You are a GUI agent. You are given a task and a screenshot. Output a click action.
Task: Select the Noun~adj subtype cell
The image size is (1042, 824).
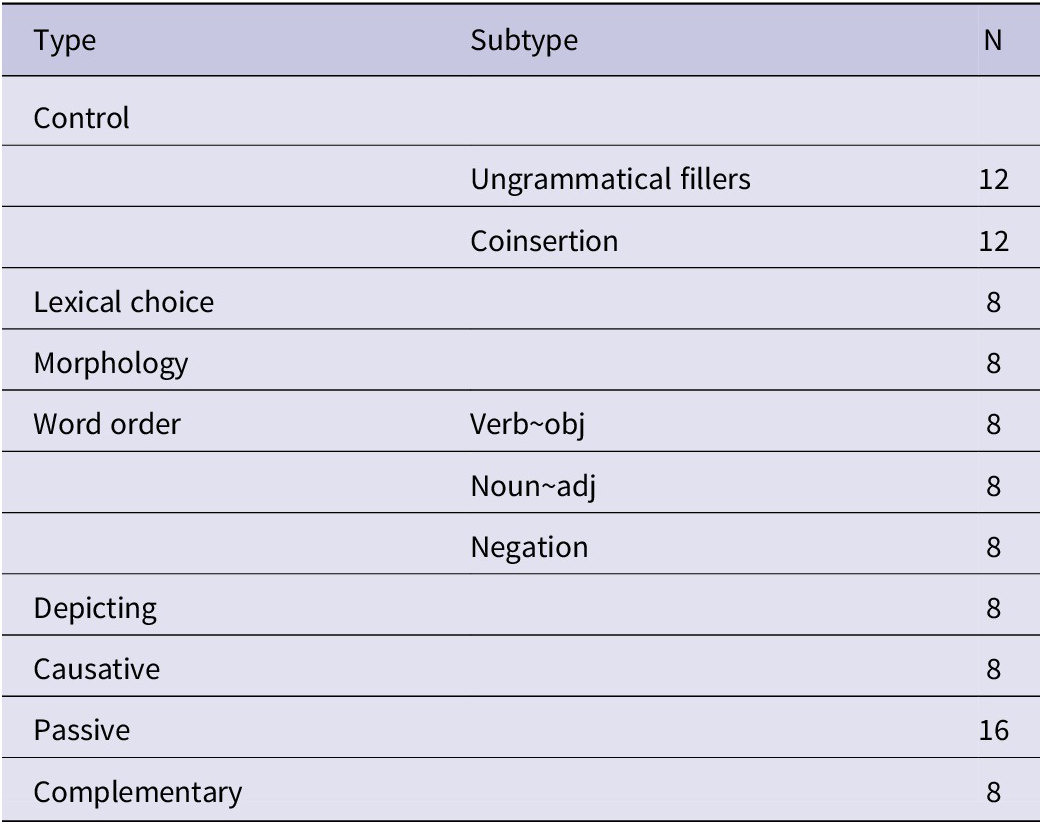point(533,486)
